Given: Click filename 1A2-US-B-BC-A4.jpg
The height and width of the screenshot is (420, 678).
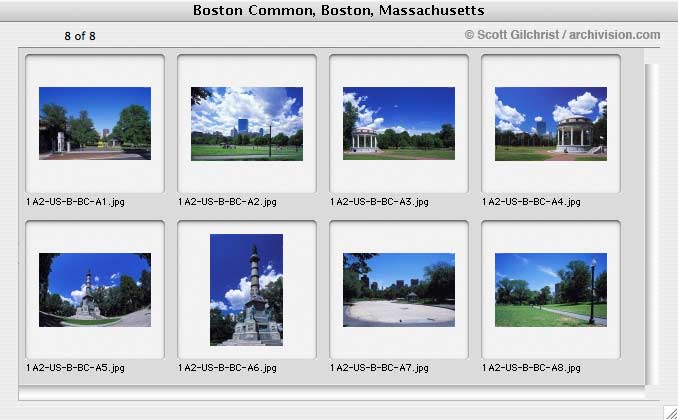Looking at the screenshot, I should click(x=531, y=202).
